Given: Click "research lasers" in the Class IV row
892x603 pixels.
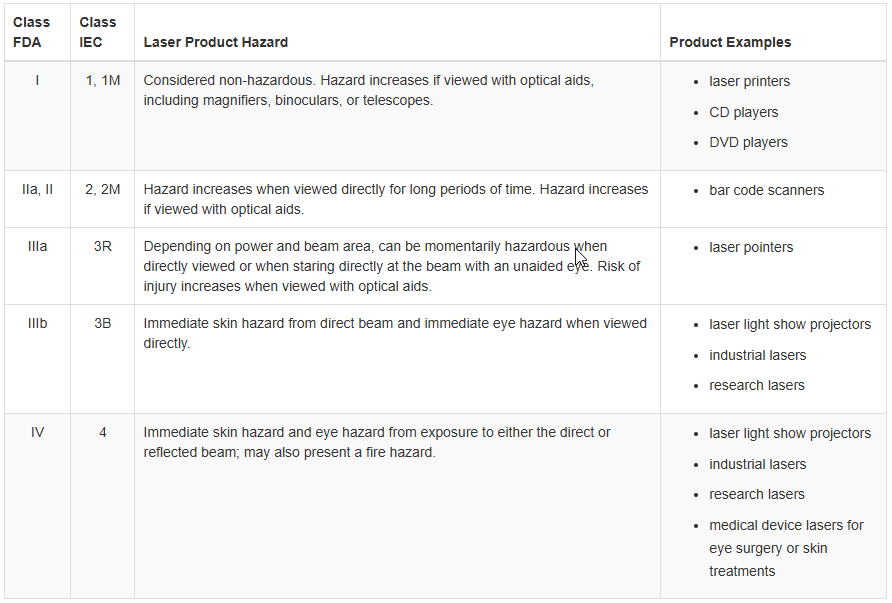Looking at the screenshot, I should click(x=756, y=494).
